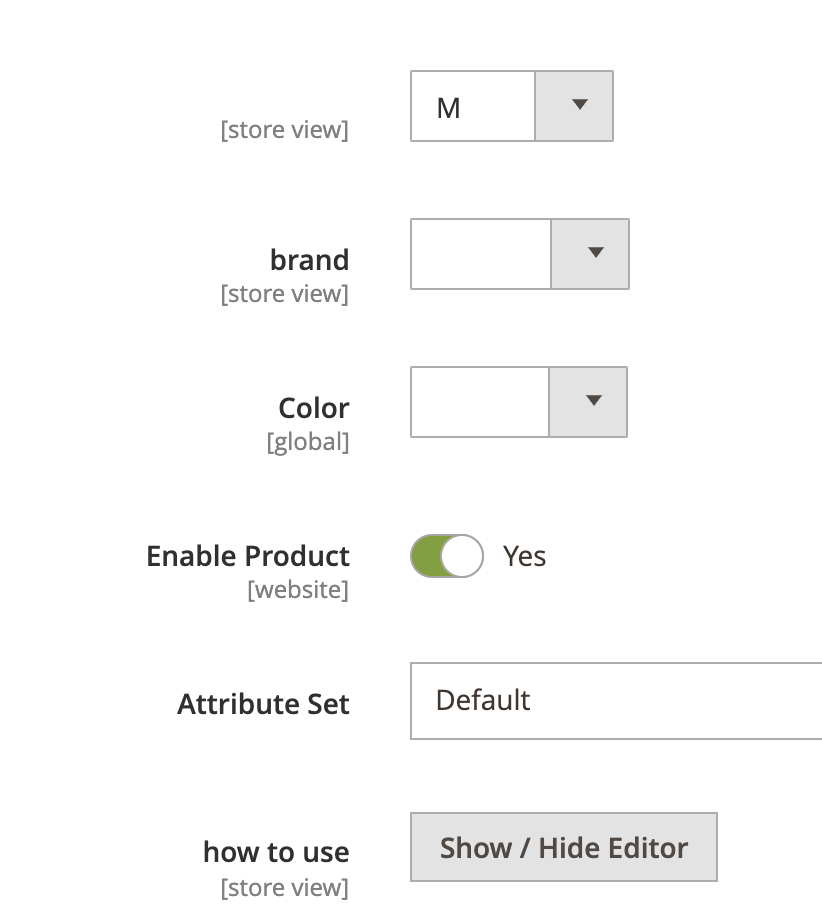Click the Enable Product label

point(248,556)
